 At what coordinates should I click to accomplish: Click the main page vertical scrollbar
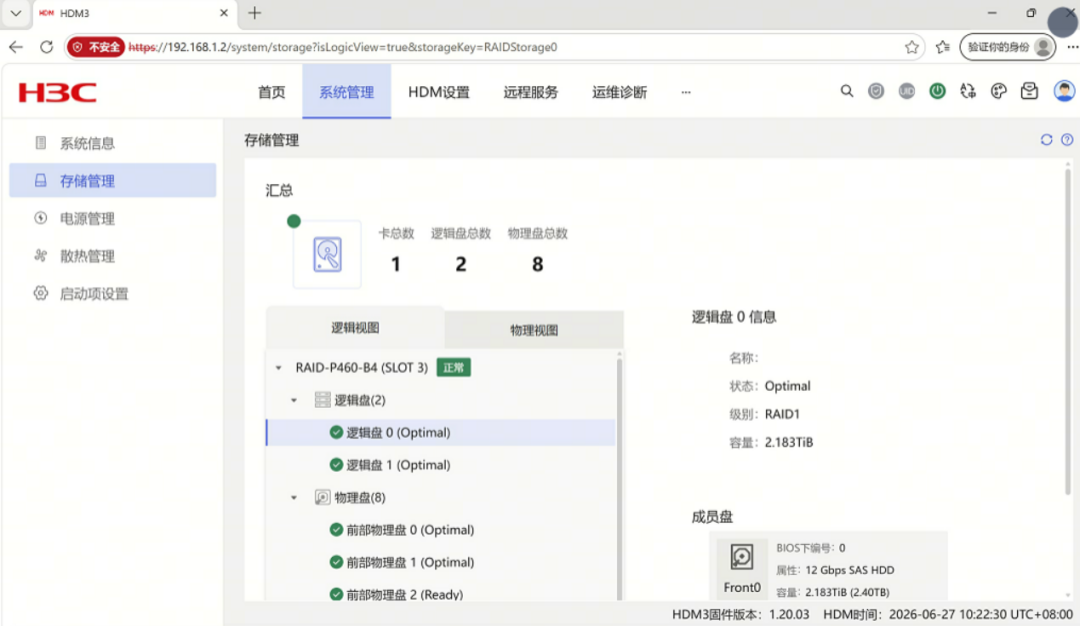tap(1068, 331)
